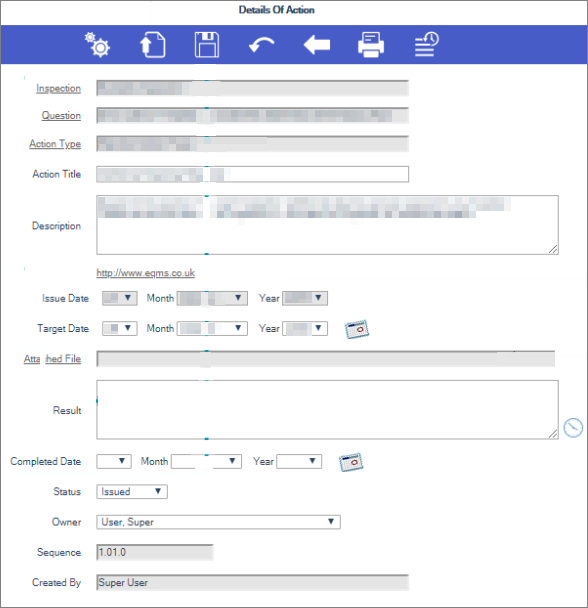Open the Target Date calendar picker icon
Screen dimensions: 588x608
(357, 329)
